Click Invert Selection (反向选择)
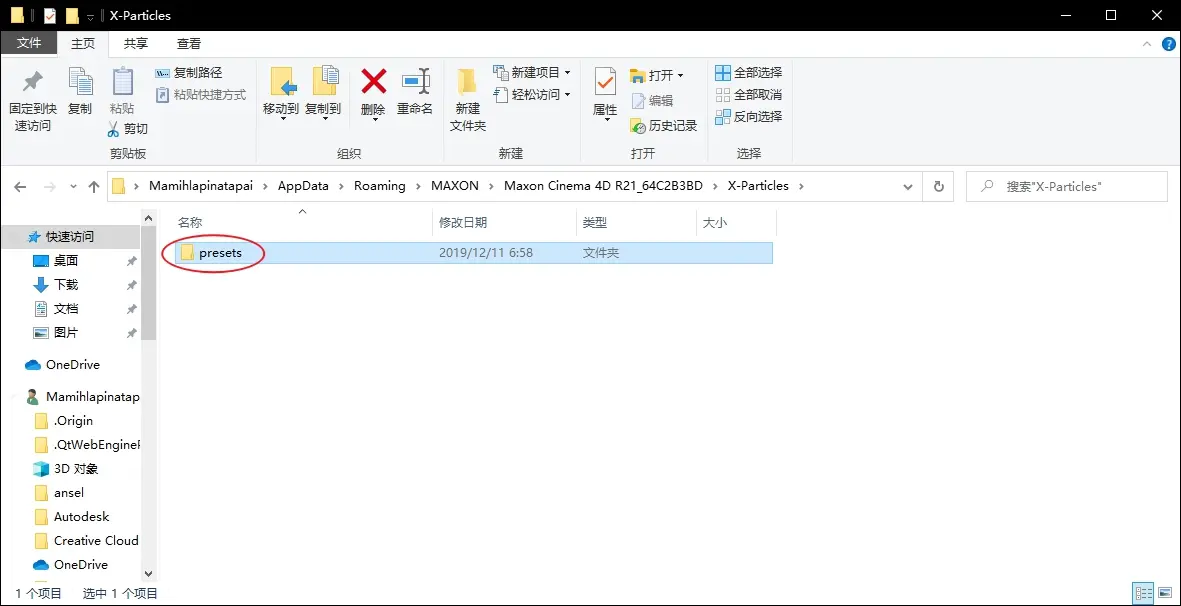Screen dimensions: 1181x606 coord(749,117)
